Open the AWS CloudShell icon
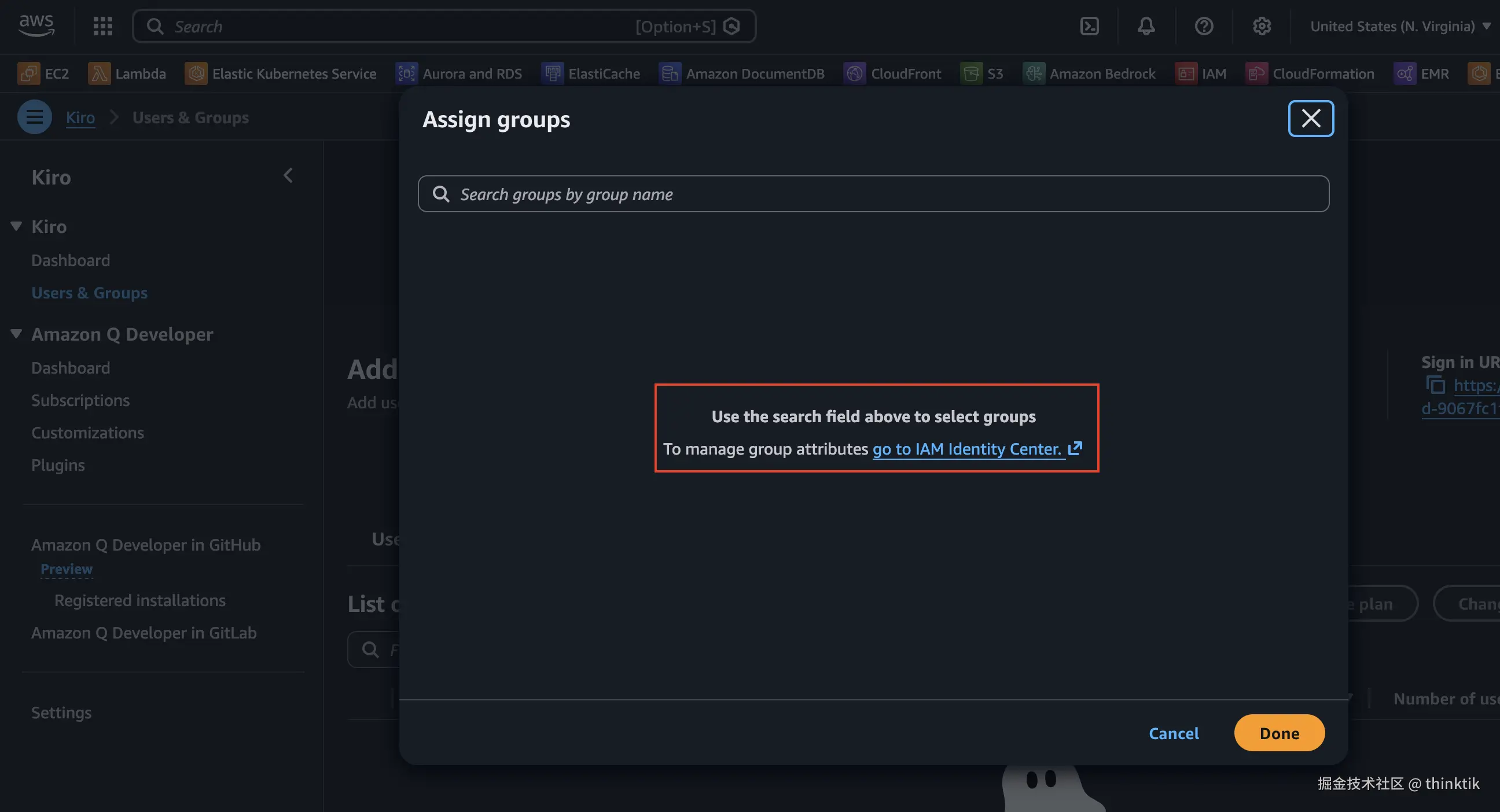Screen dimensions: 1500x812 click(1089, 26)
